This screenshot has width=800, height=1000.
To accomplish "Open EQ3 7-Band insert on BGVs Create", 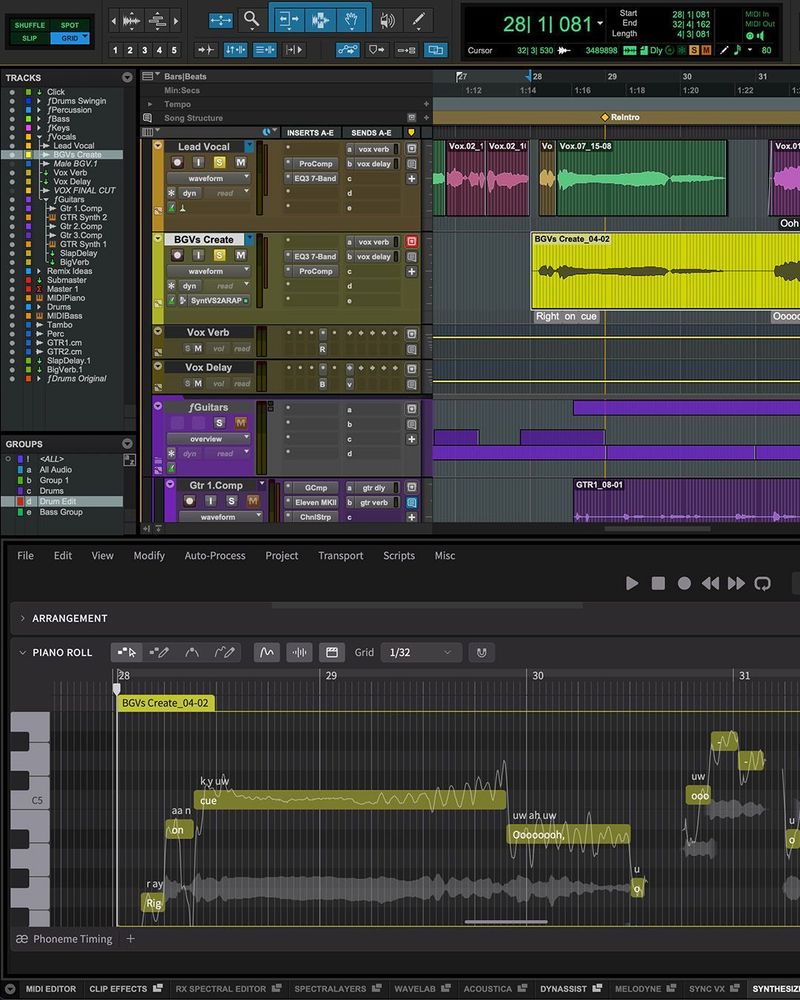I will point(315,256).
